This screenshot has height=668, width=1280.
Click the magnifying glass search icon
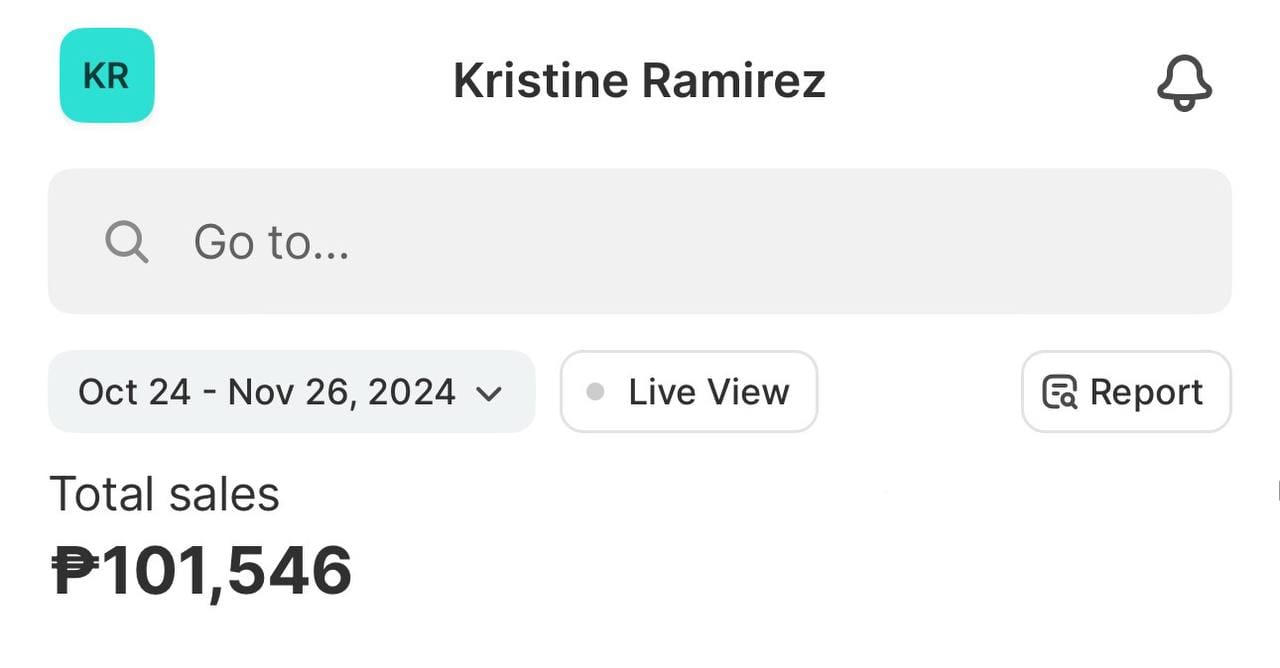(x=127, y=242)
